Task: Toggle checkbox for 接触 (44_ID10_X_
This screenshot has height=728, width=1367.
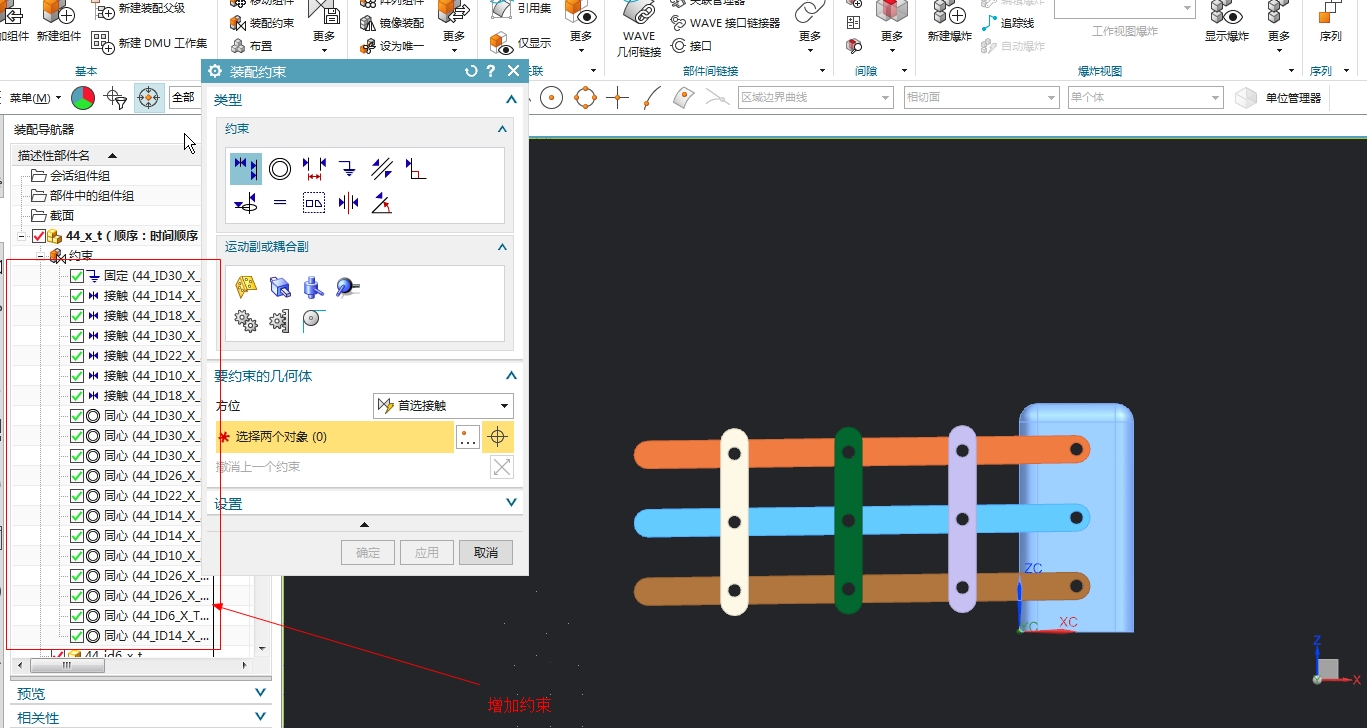Action: click(77, 376)
